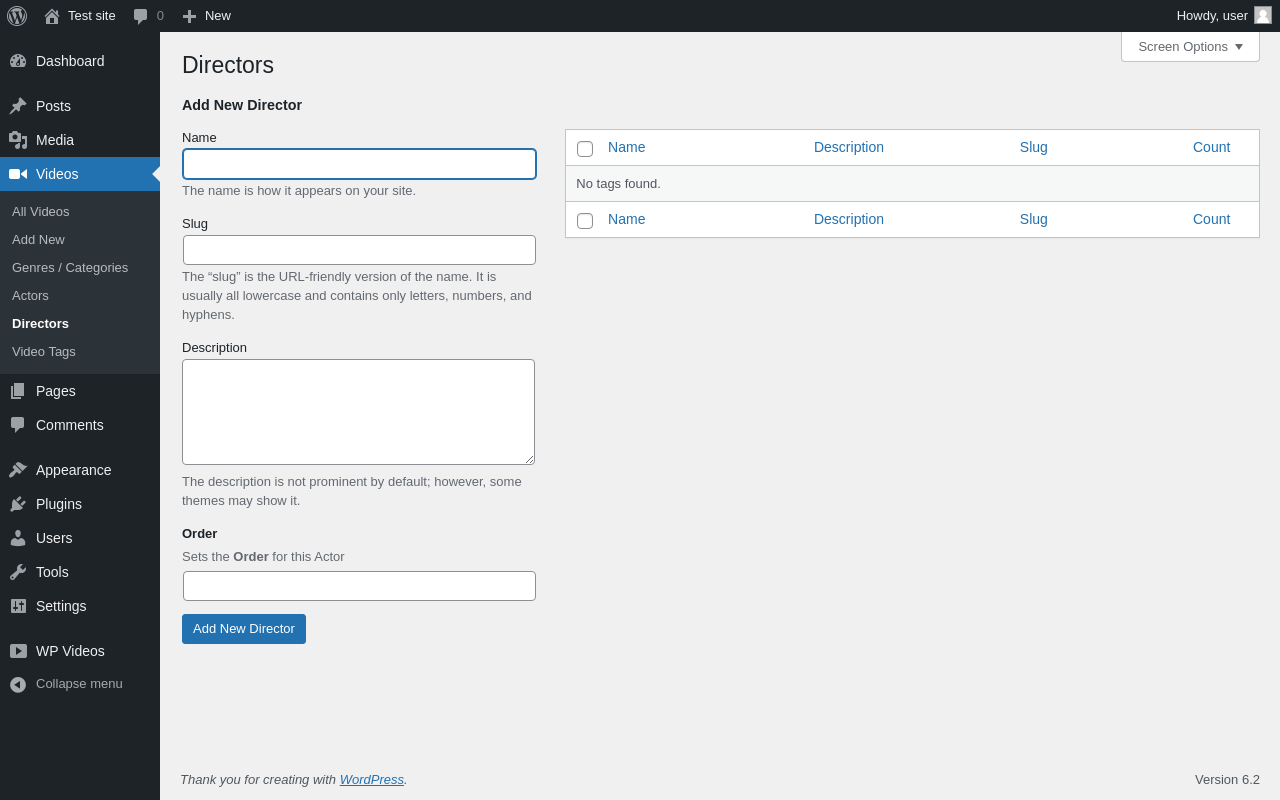Click the Pages icon in sidebar

[18, 391]
